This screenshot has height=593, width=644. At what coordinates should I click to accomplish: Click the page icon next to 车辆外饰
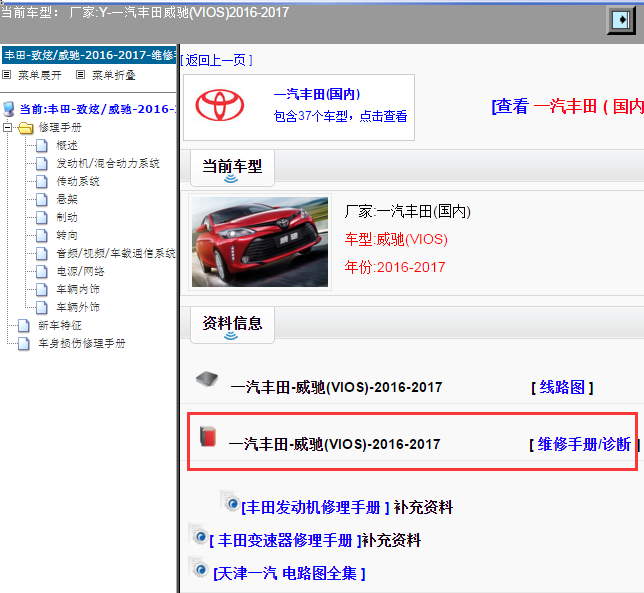click(x=41, y=307)
